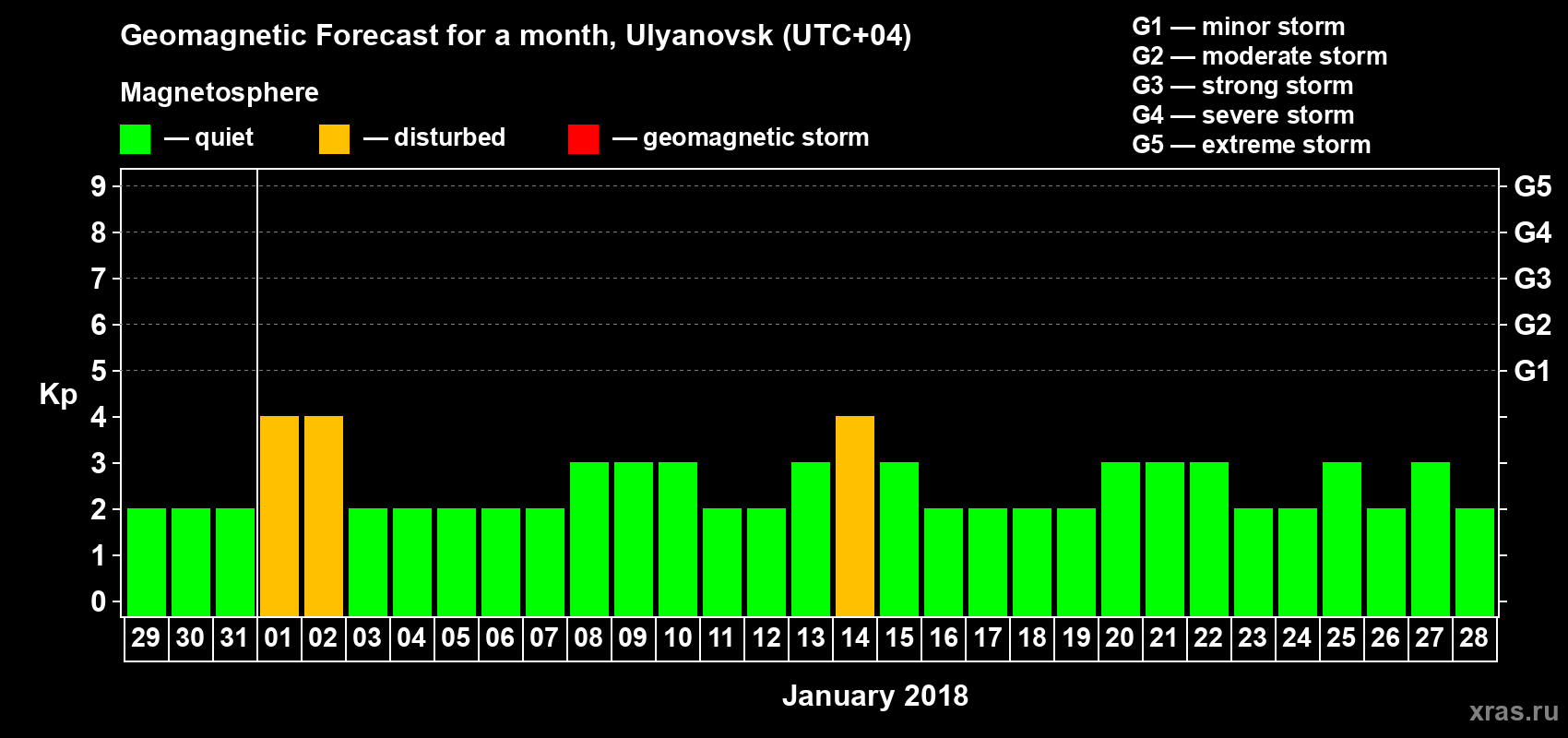This screenshot has width=1568, height=738.
Task: Select the orange bar for January 02
Action: click(324, 516)
